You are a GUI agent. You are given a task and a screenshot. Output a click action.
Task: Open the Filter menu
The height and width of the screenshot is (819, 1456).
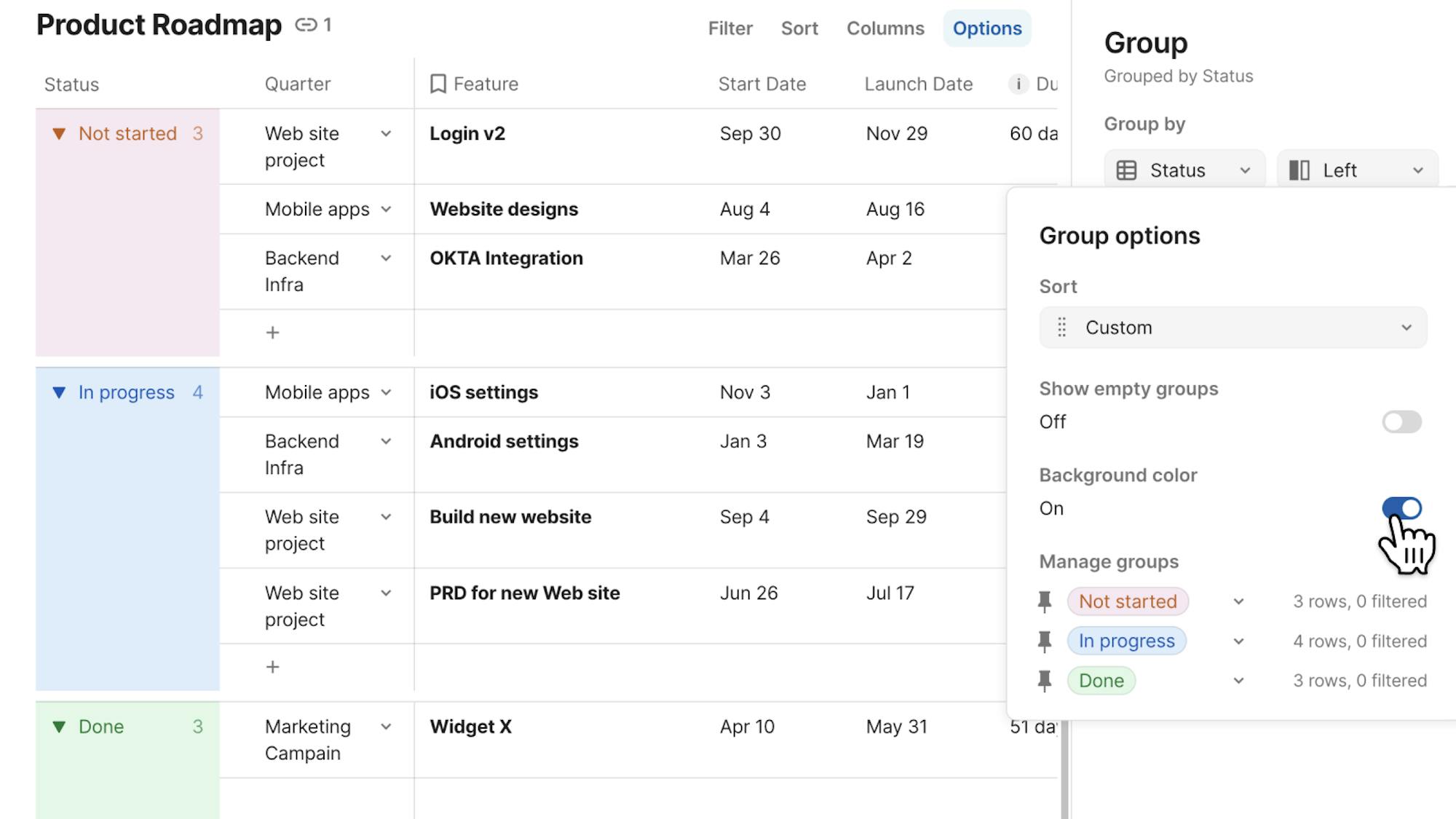pos(730,28)
